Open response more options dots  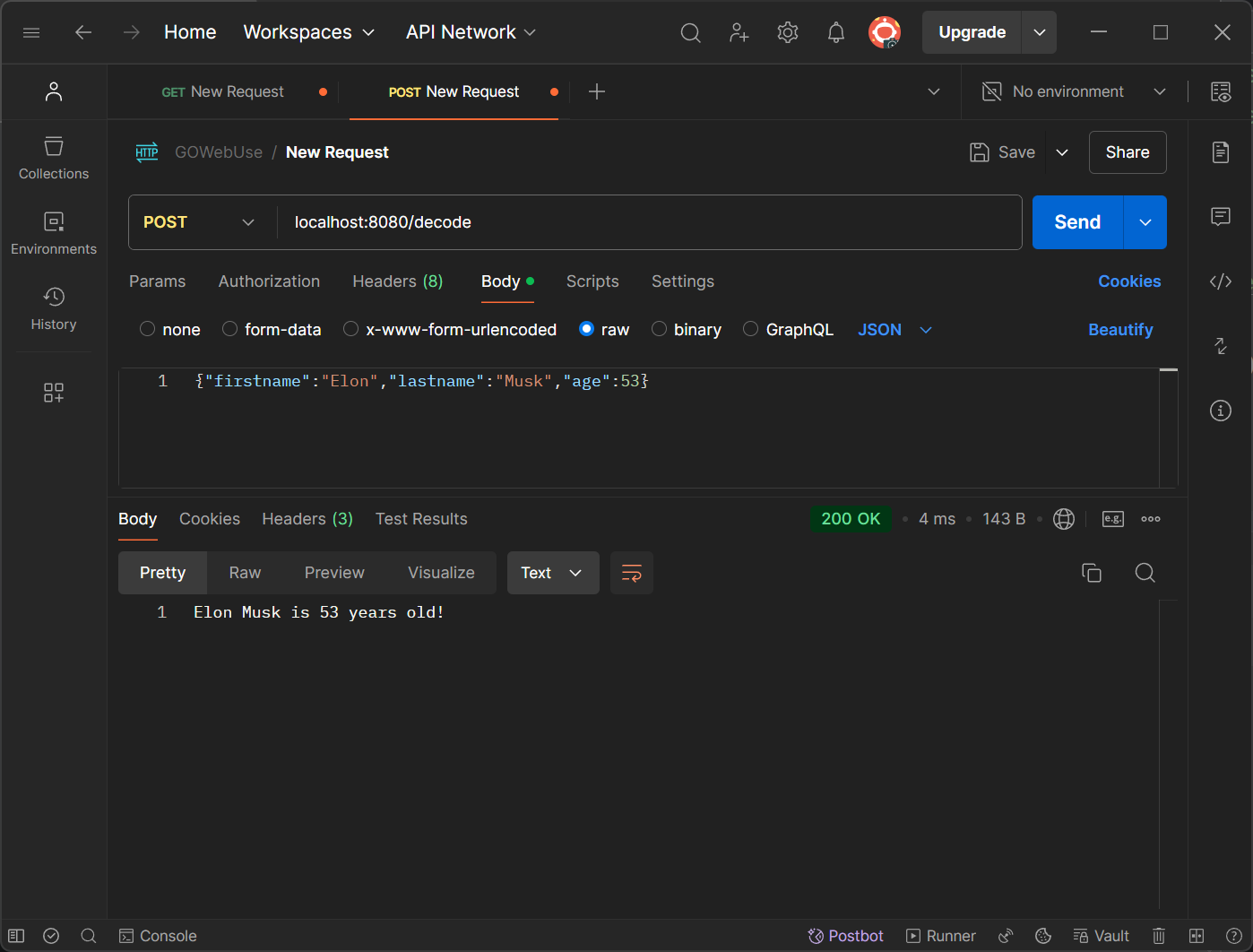coord(1151,519)
